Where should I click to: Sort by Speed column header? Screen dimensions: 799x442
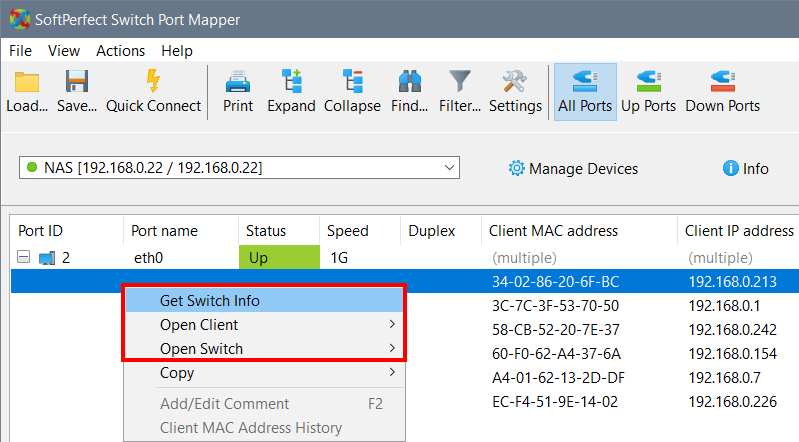pyautogui.click(x=360, y=231)
